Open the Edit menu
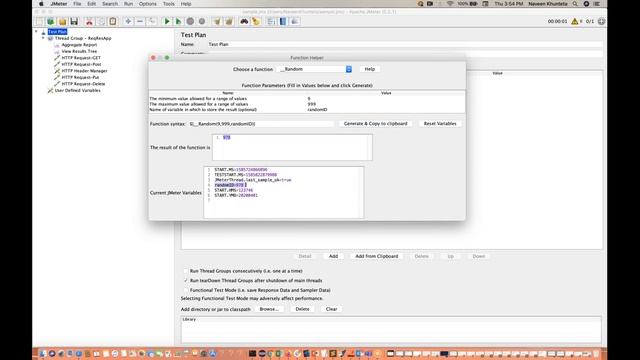This screenshot has width=640, height=360. pyautogui.click(x=91, y=4)
